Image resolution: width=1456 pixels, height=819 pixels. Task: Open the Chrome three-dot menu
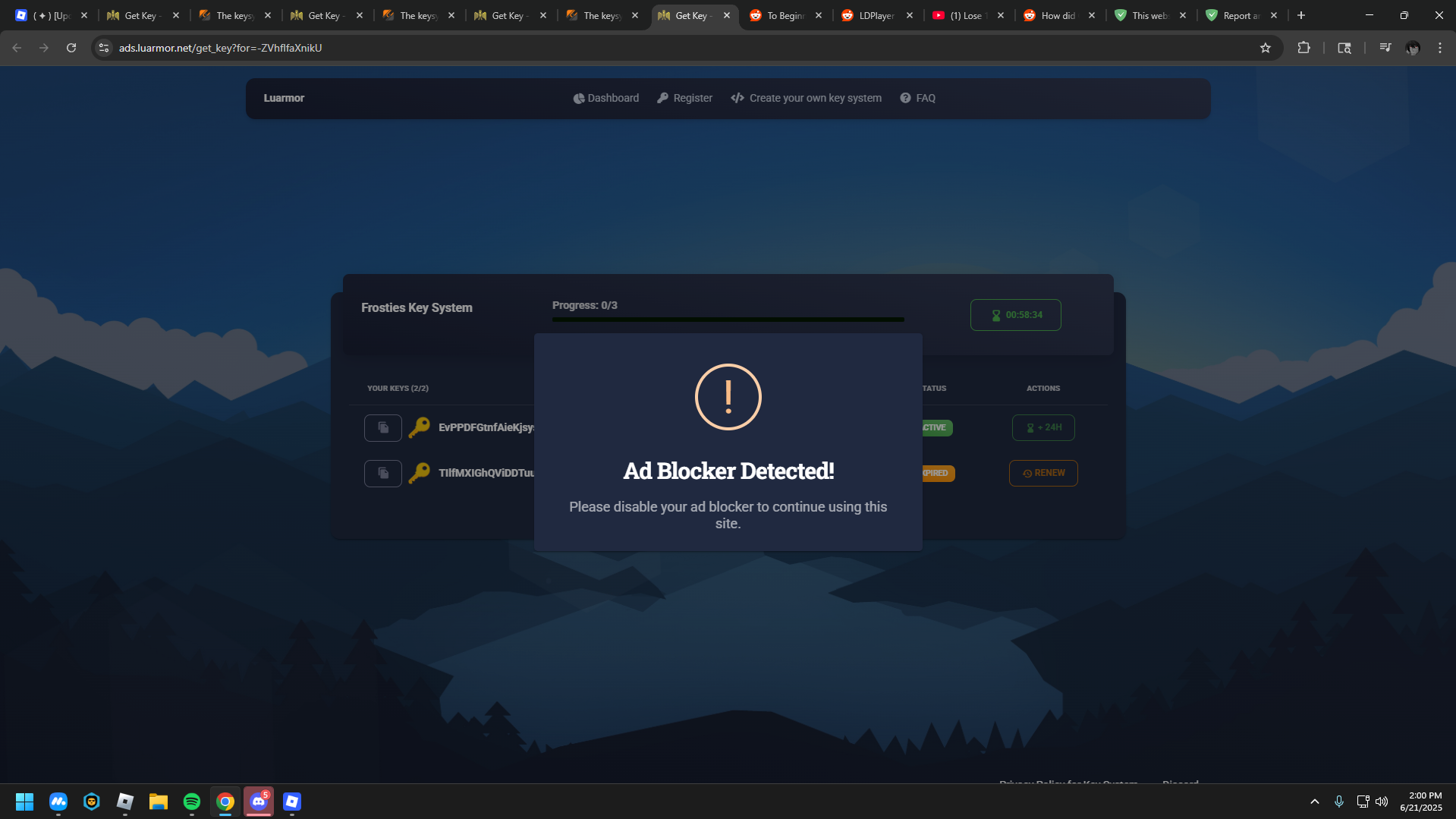[1439, 47]
